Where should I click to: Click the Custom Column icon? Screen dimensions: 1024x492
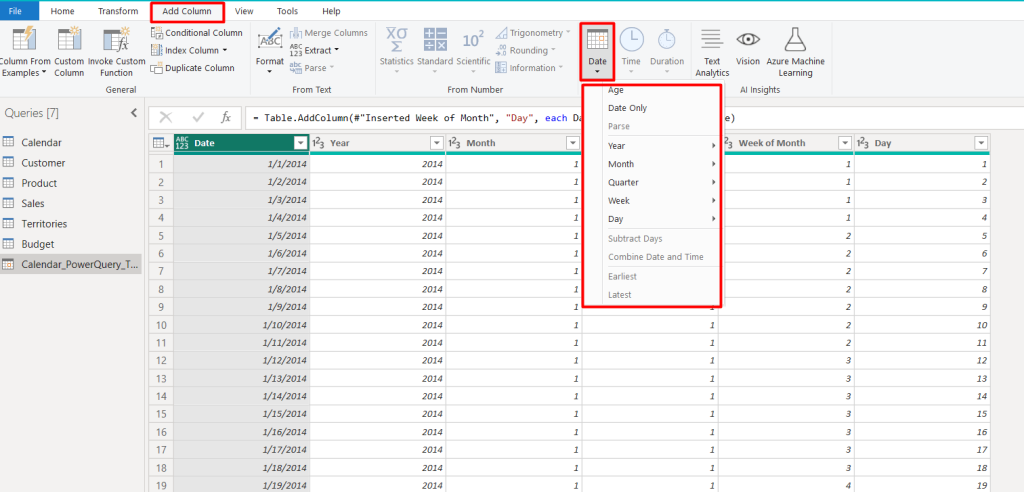pos(69,40)
